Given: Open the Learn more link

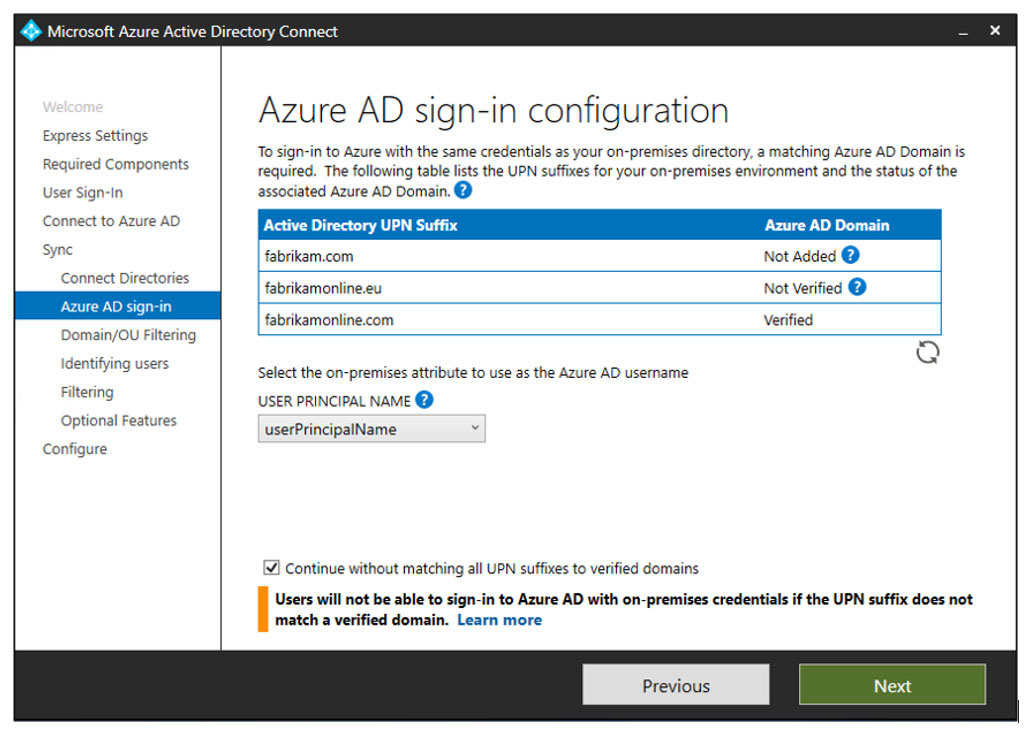Looking at the screenshot, I should pos(500,620).
